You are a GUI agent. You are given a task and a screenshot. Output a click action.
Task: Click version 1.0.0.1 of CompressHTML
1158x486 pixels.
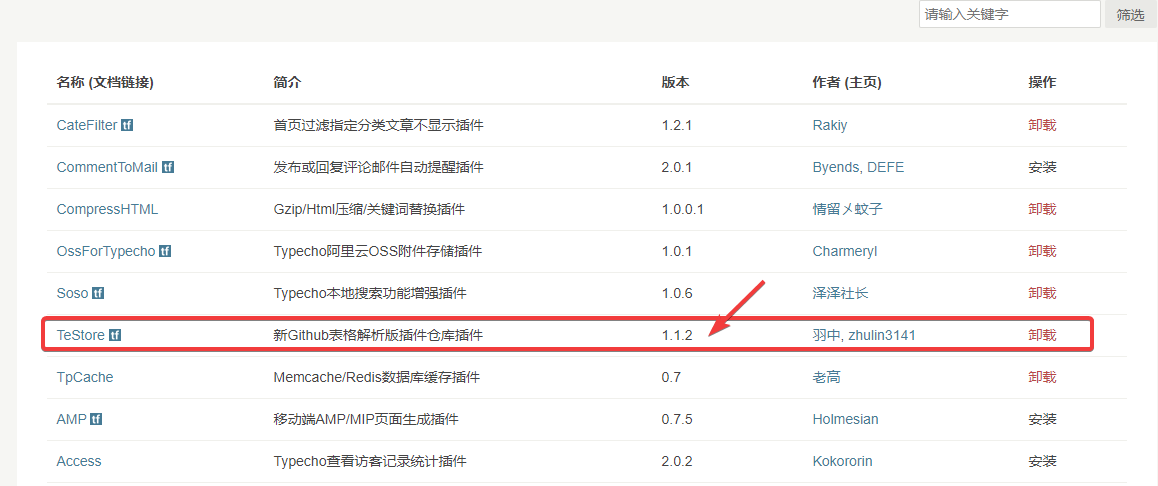682,209
